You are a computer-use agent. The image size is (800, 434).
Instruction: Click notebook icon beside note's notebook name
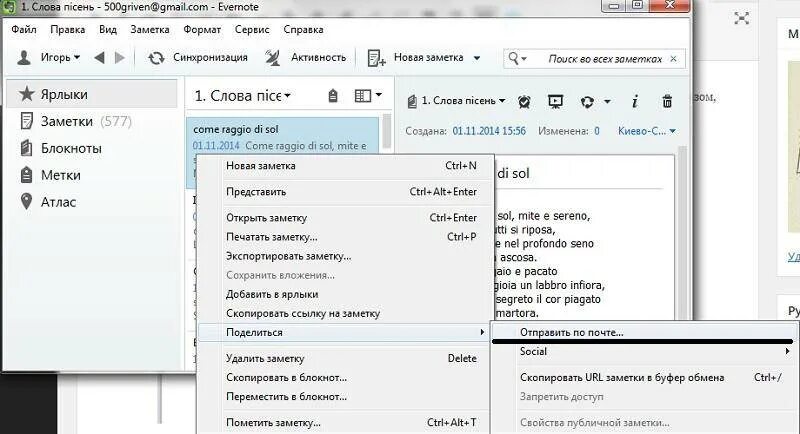412,101
